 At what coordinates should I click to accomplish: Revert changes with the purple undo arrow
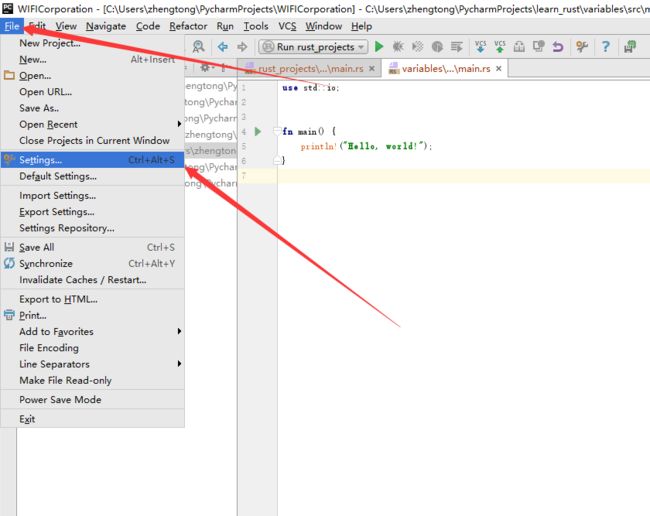[x=558, y=46]
